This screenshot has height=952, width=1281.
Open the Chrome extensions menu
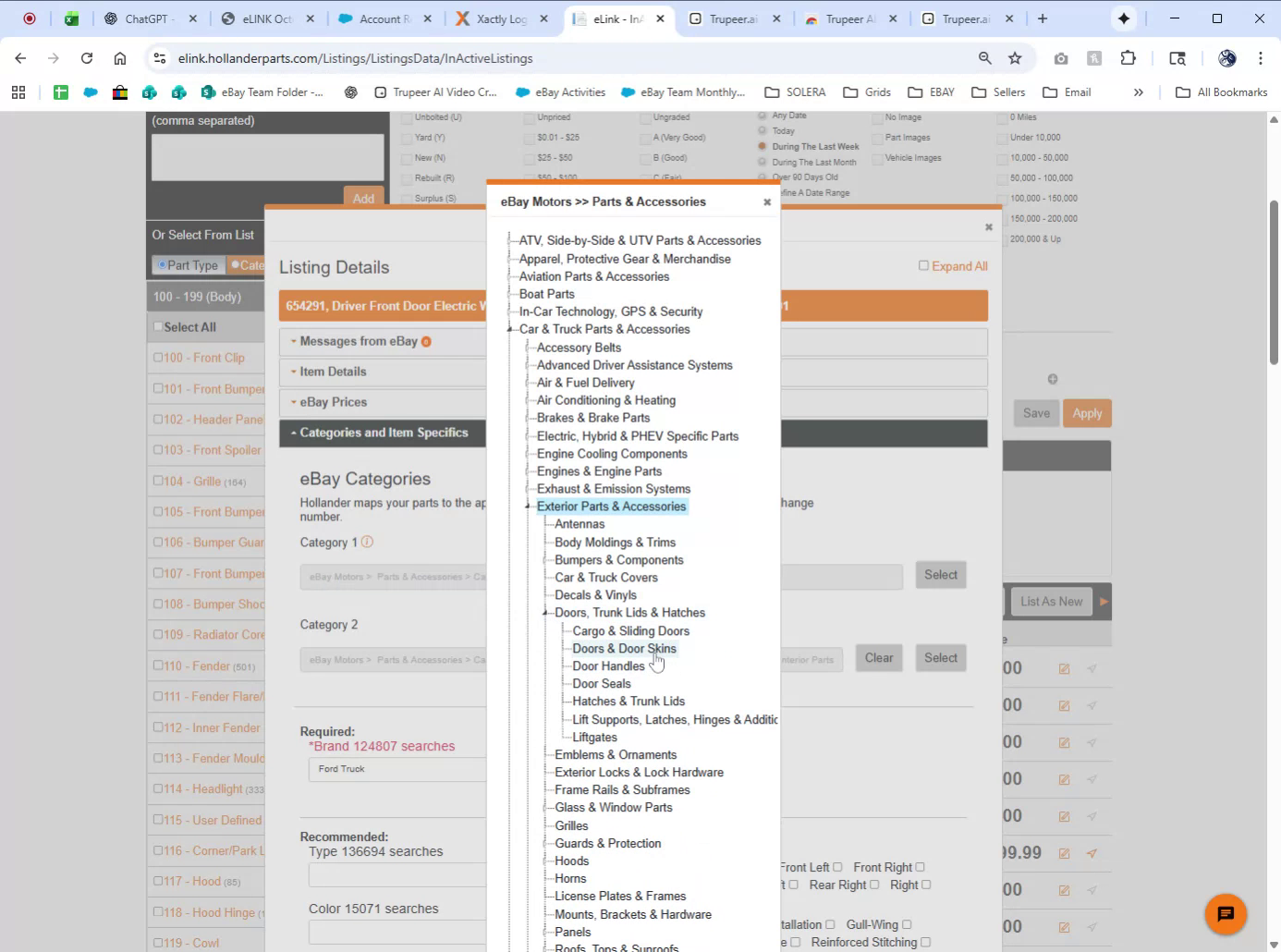1128,58
